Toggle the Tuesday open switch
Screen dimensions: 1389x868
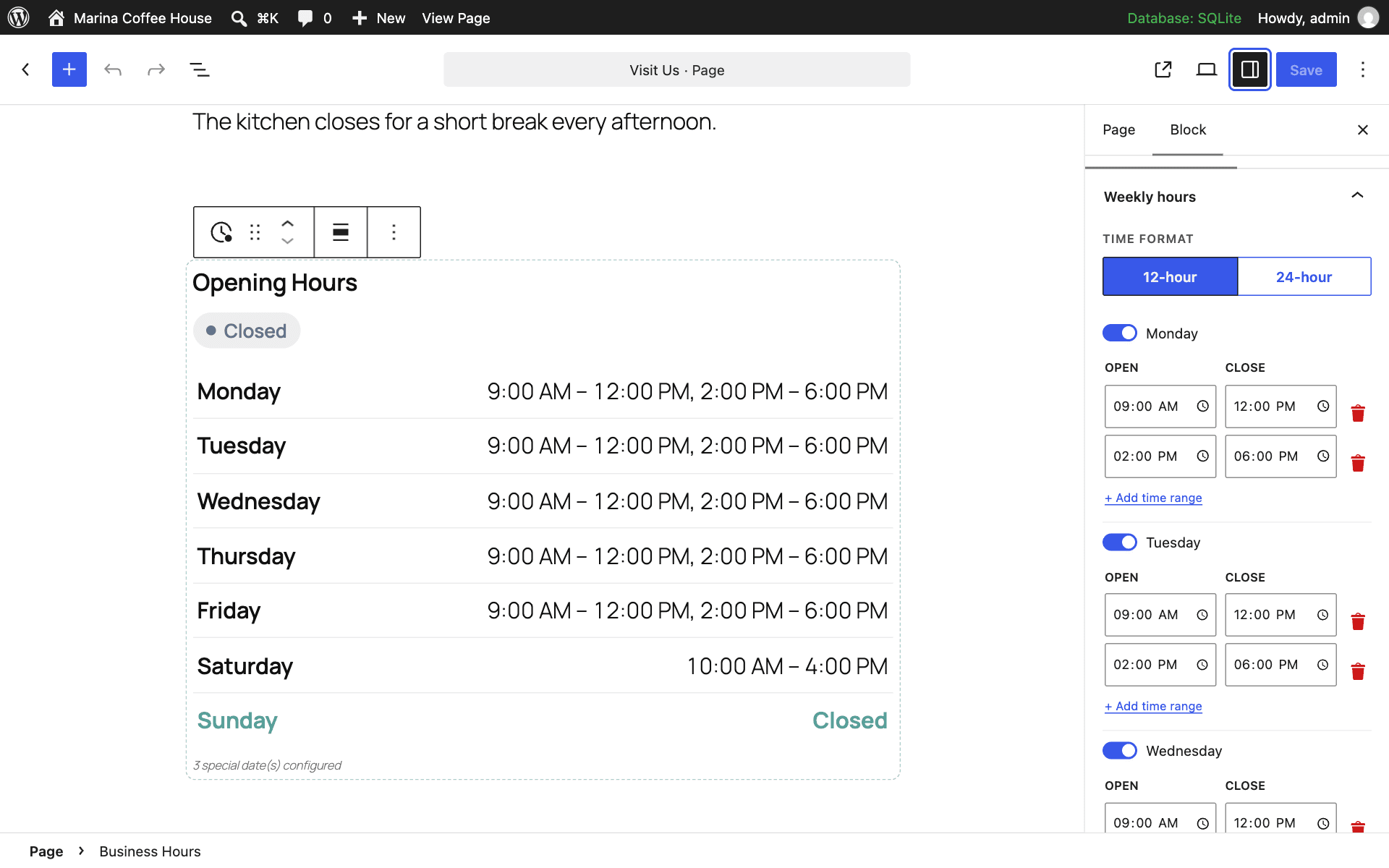tap(1120, 542)
